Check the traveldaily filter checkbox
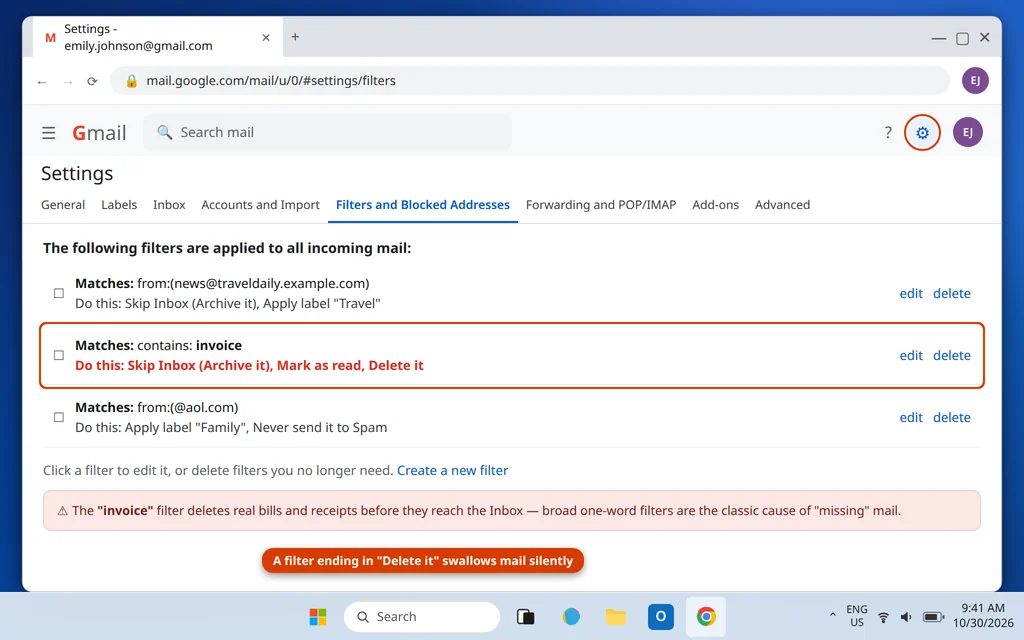Image resolution: width=1024 pixels, height=640 pixels. 59,293
